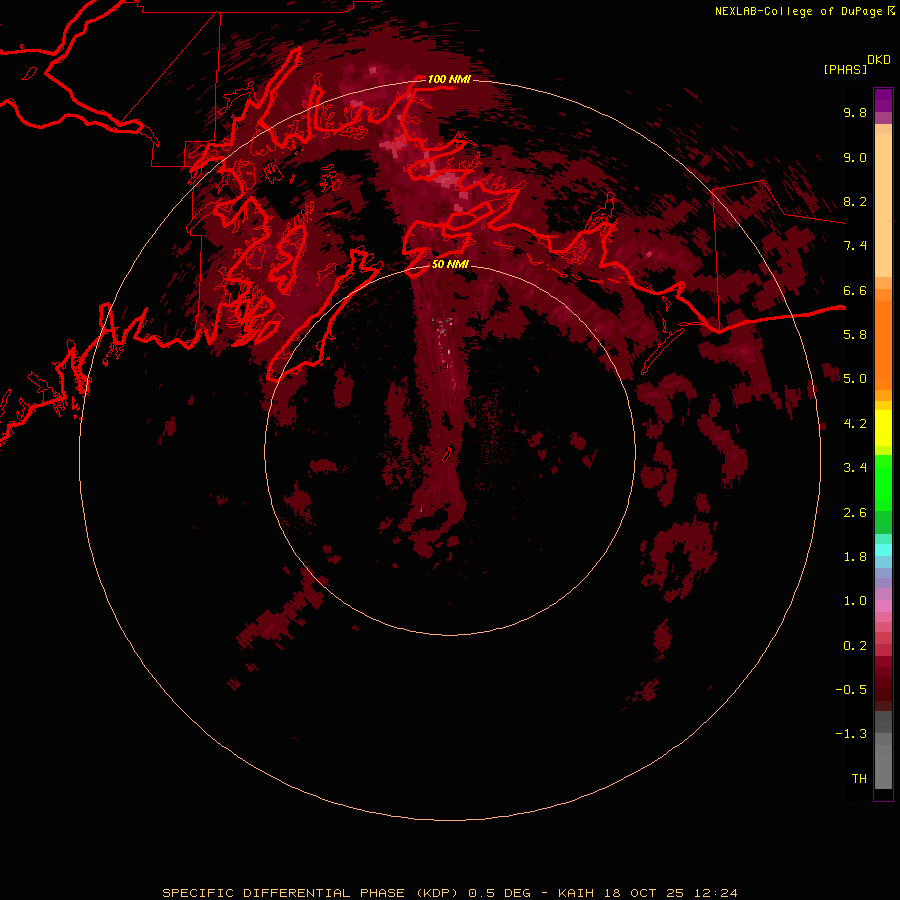Click the 6.6 value on the color scale

click(855, 290)
